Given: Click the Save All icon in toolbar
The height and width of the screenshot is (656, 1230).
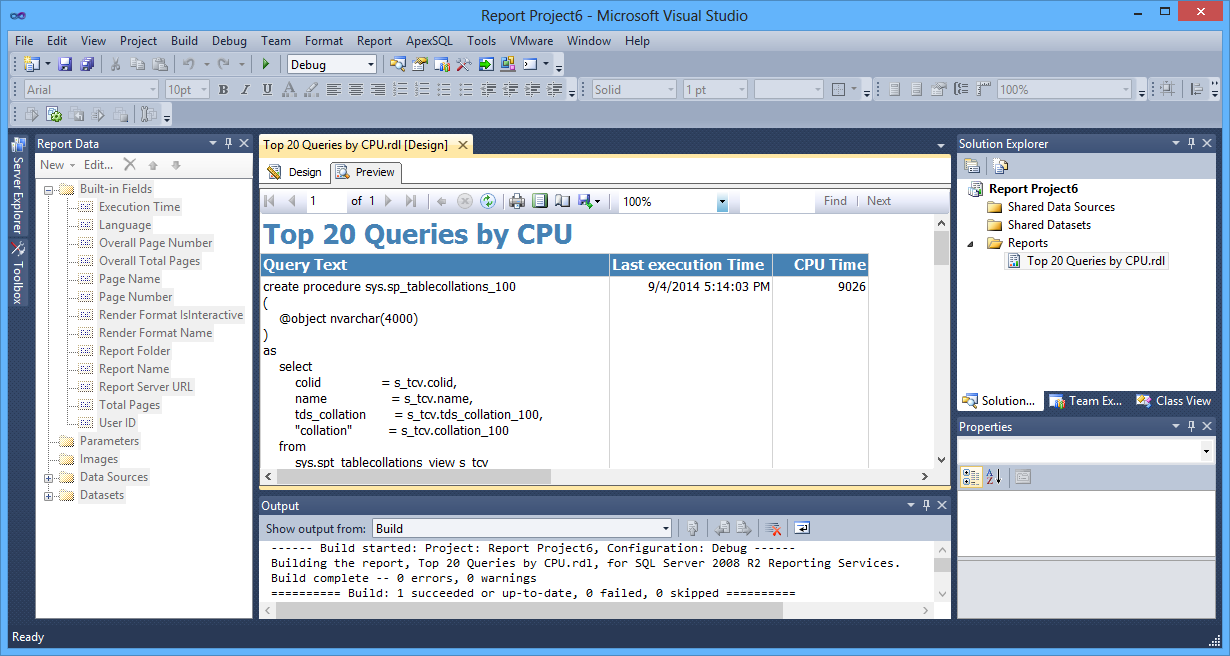Looking at the screenshot, I should (87, 64).
